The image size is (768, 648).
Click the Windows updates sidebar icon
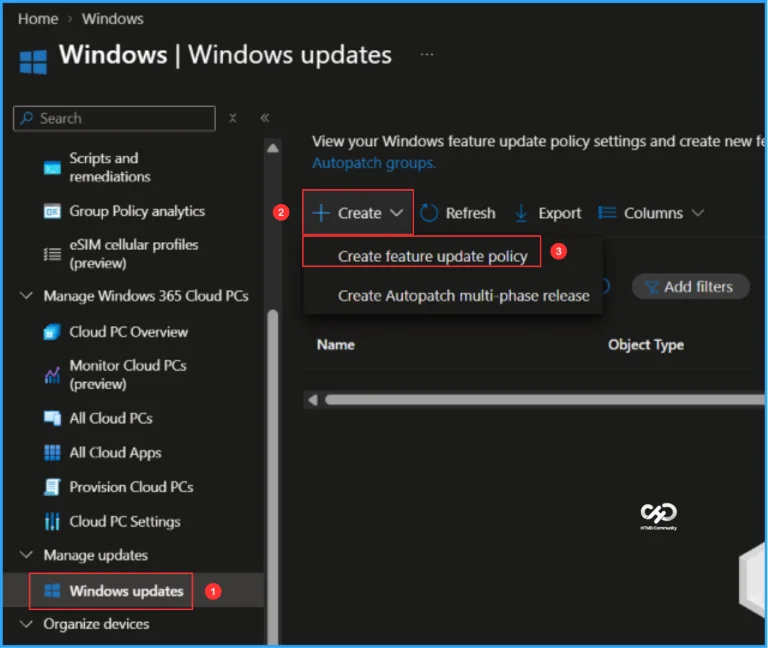(x=52, y=591)
